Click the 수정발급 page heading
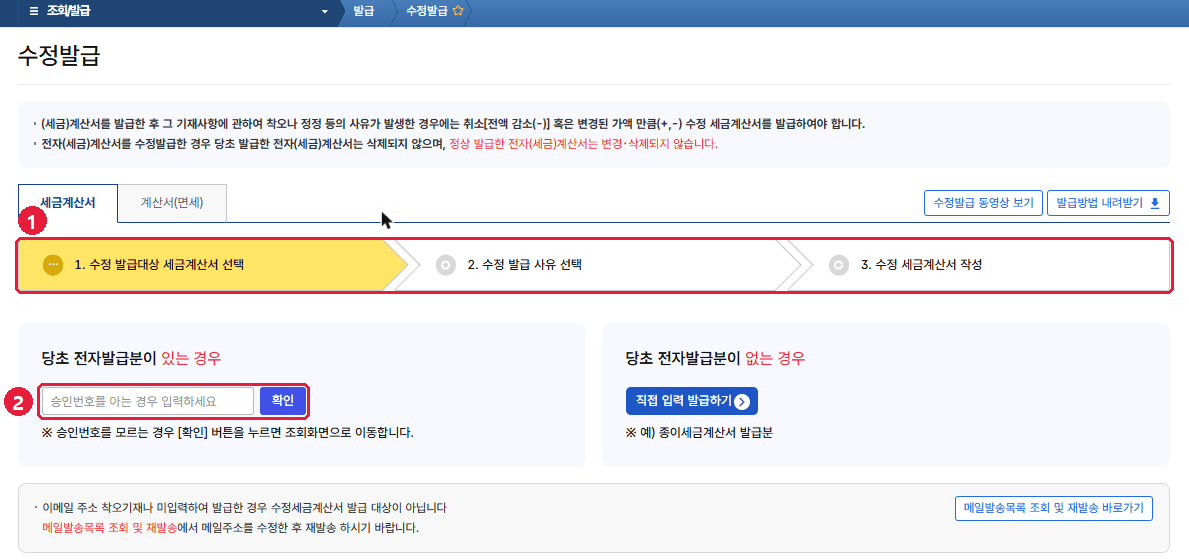The image size is (1189, 560). point(58,56)
